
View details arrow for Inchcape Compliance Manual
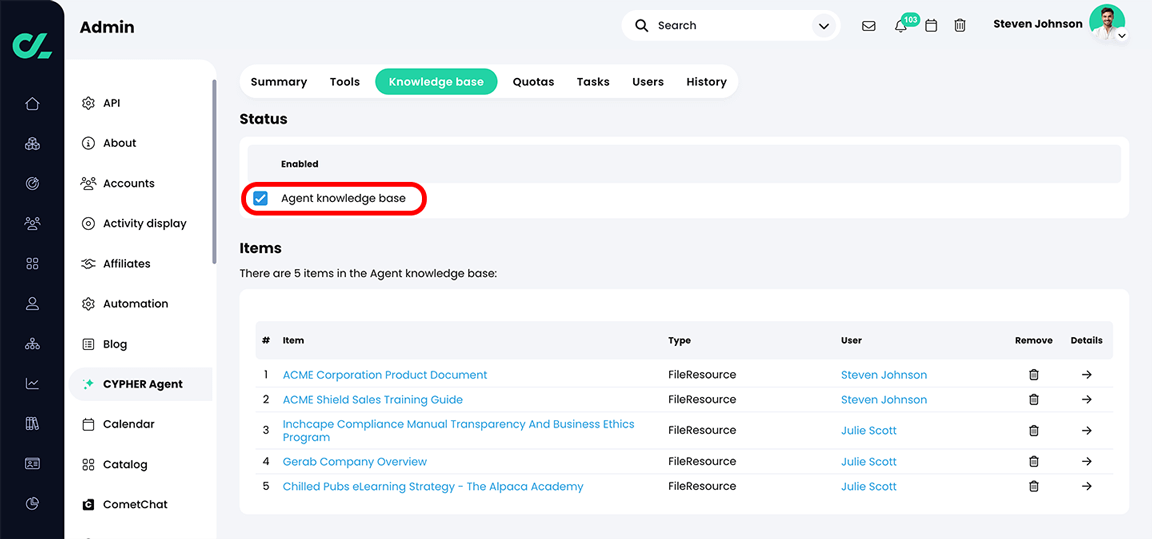[1087, 431]
